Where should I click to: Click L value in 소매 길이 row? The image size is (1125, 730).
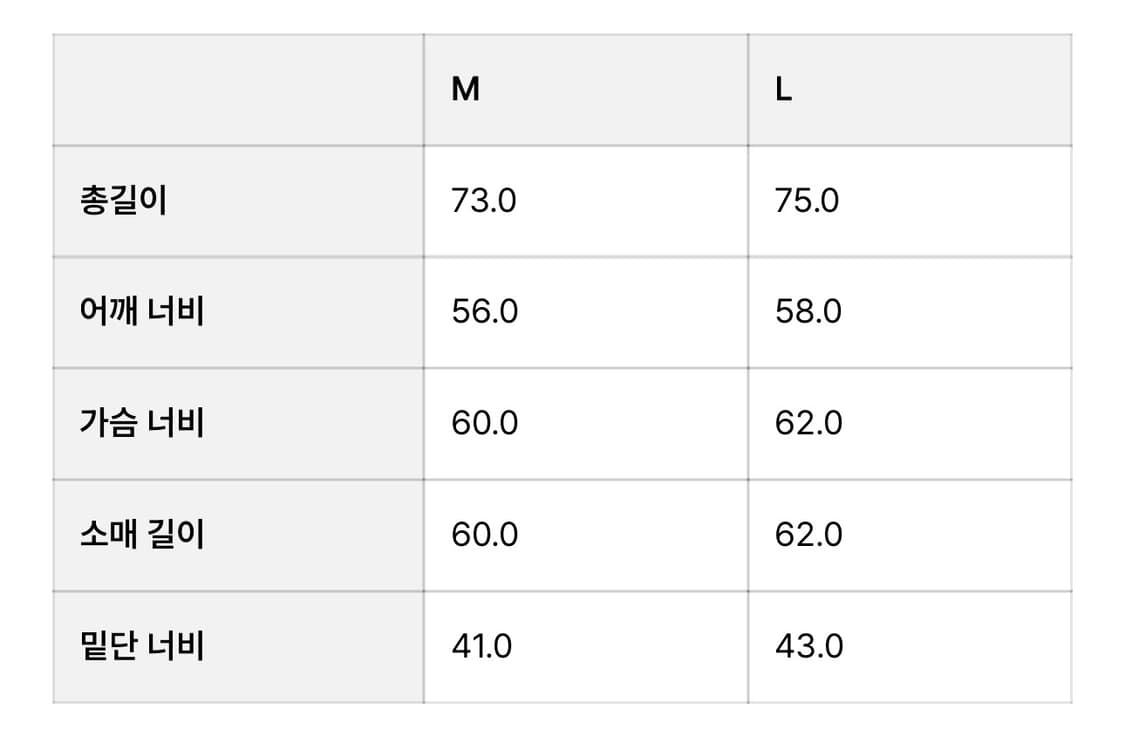[808, 535]
